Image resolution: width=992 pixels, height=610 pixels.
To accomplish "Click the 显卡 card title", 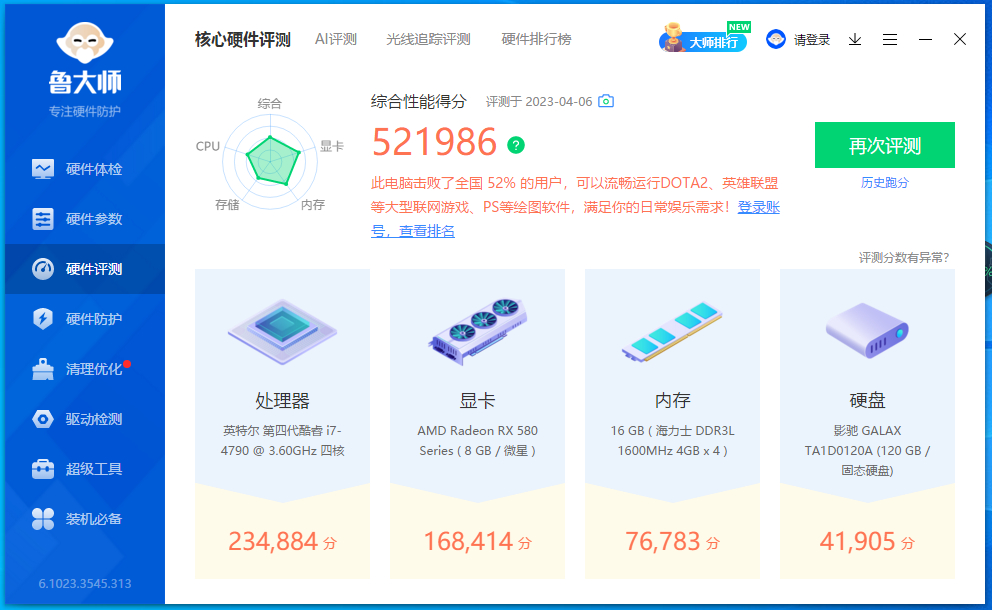I will 477,401.
